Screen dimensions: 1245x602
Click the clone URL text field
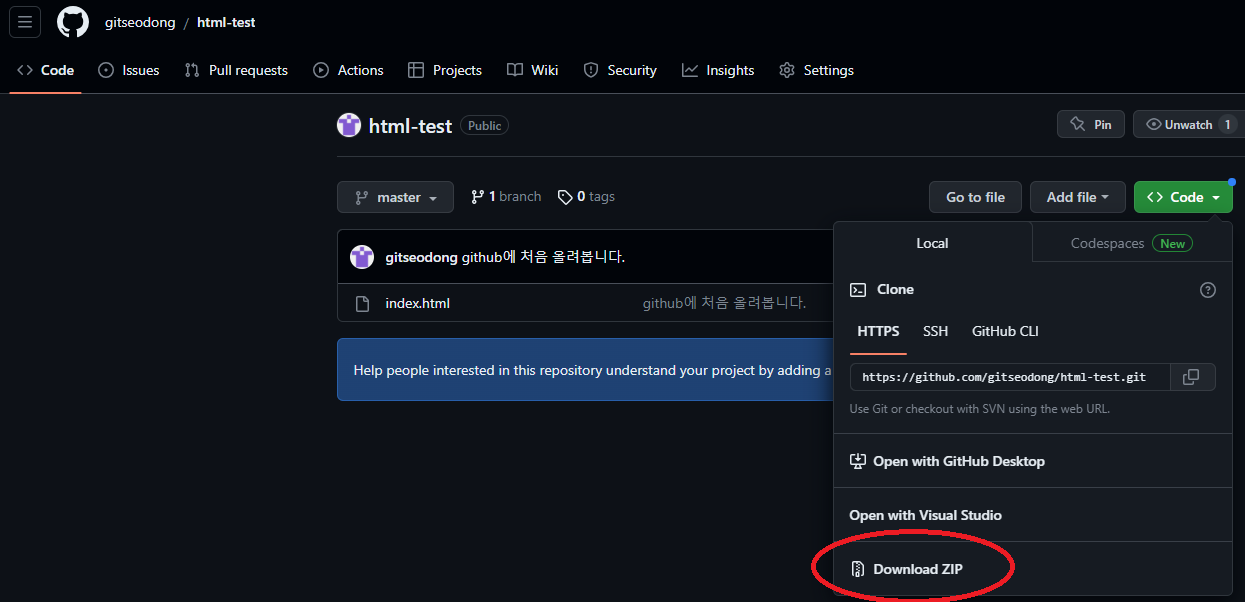tap(1010, 377)
